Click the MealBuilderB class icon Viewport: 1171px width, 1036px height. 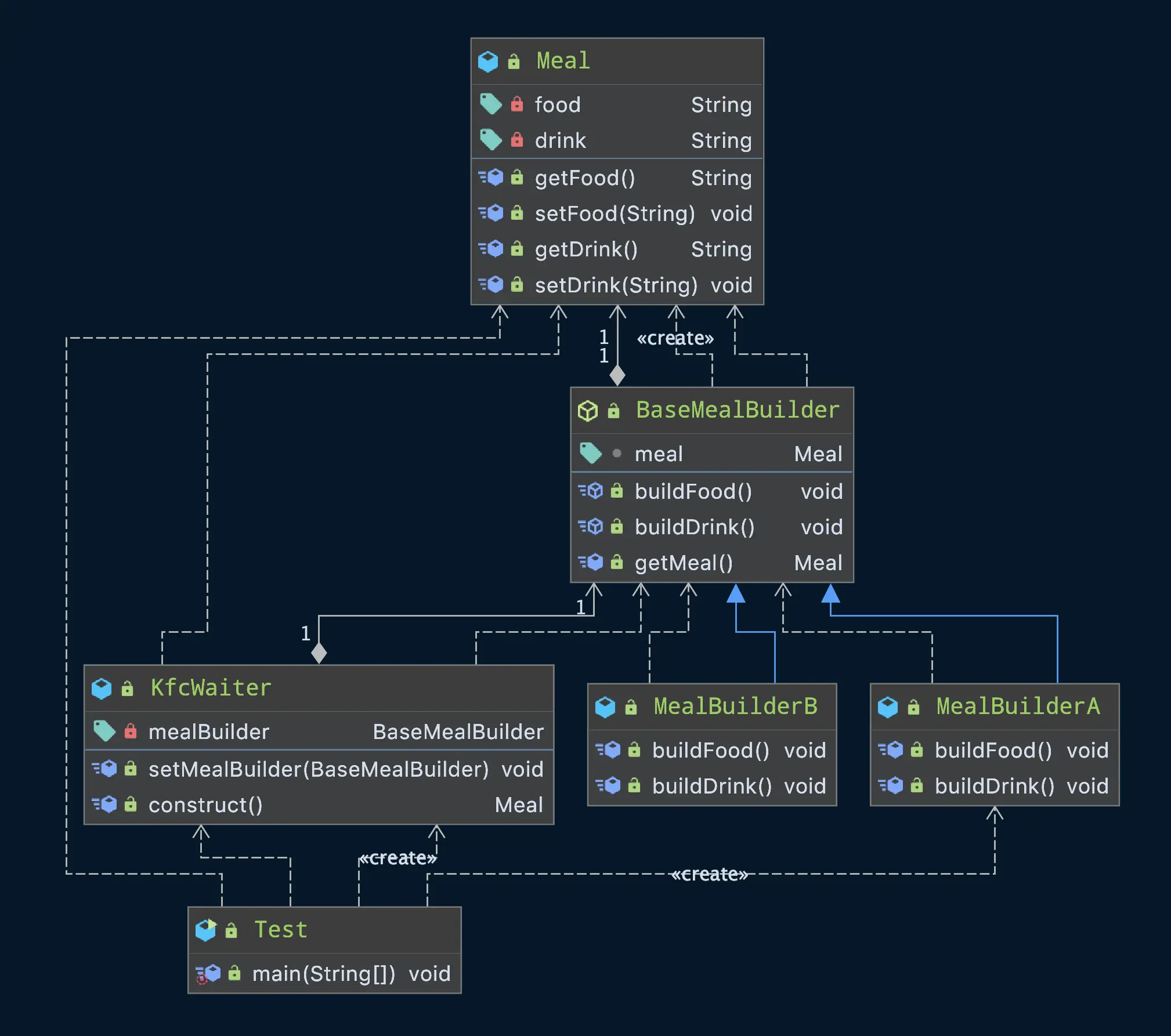[605, 707]
